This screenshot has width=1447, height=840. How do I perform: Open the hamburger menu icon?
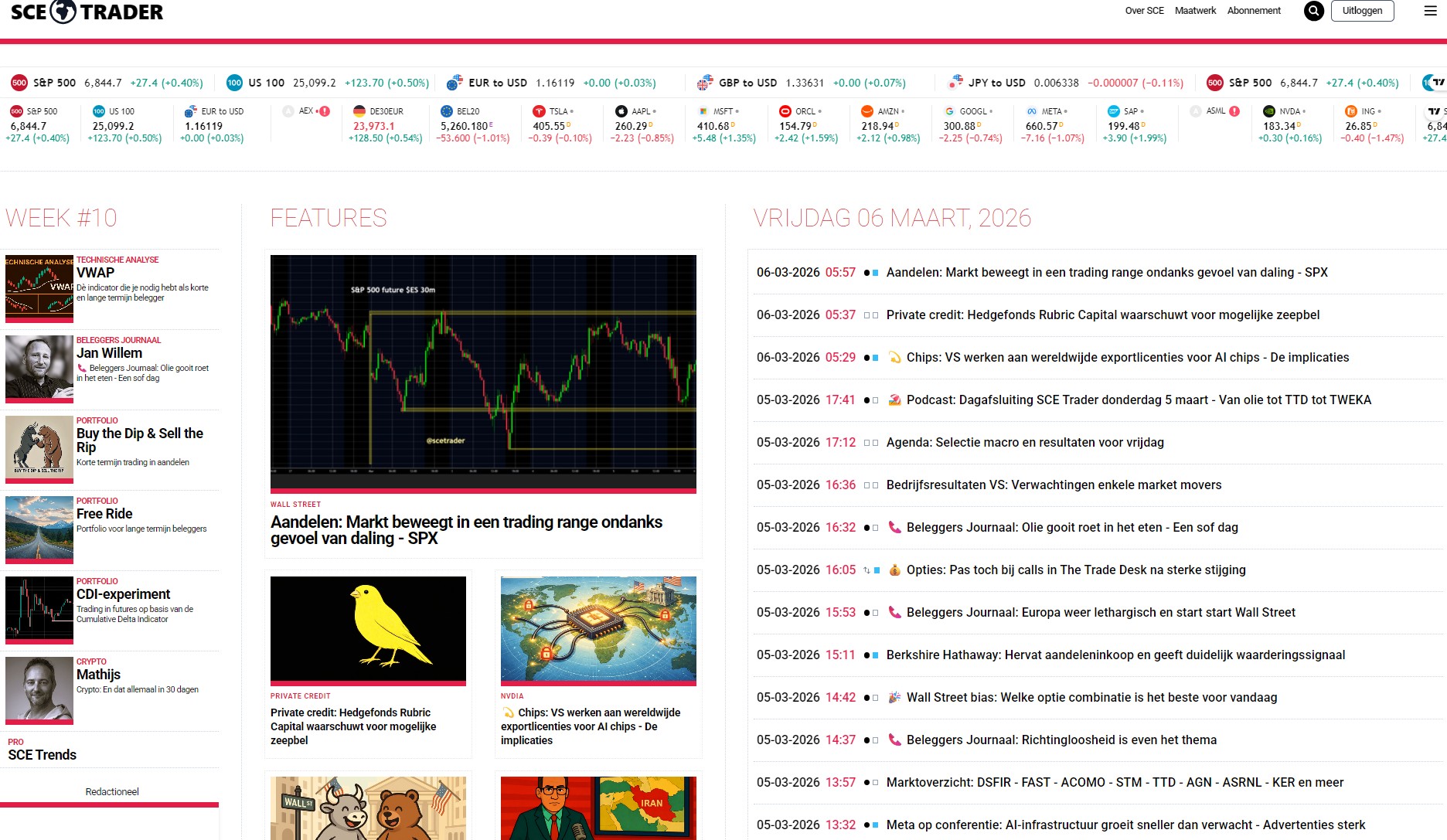pyautogui.click(x=1431, y=11)
